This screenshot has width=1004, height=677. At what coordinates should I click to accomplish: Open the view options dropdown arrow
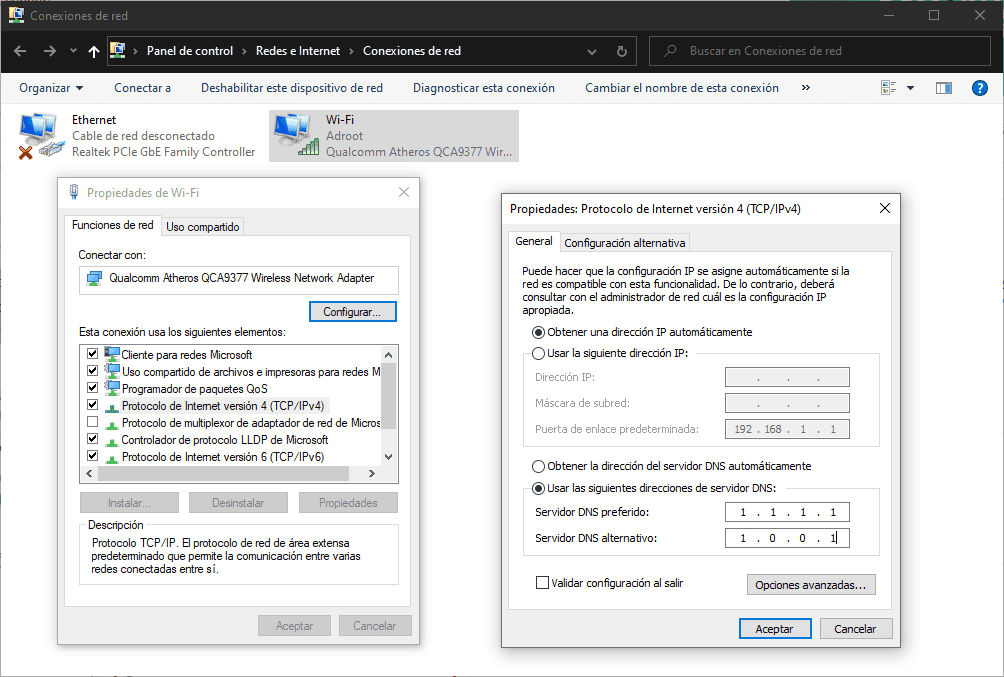(x=911, y=88)
